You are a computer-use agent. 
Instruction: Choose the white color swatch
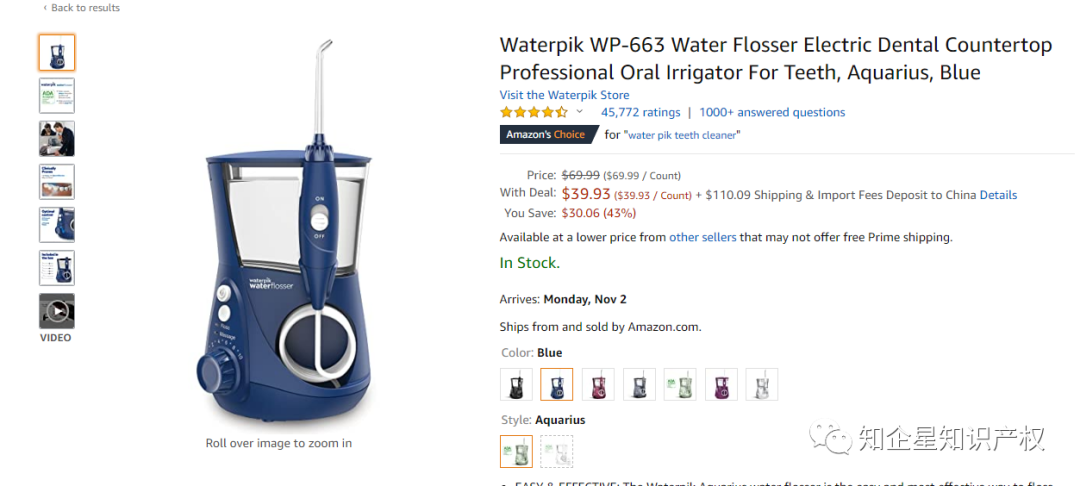coord(762,385)
